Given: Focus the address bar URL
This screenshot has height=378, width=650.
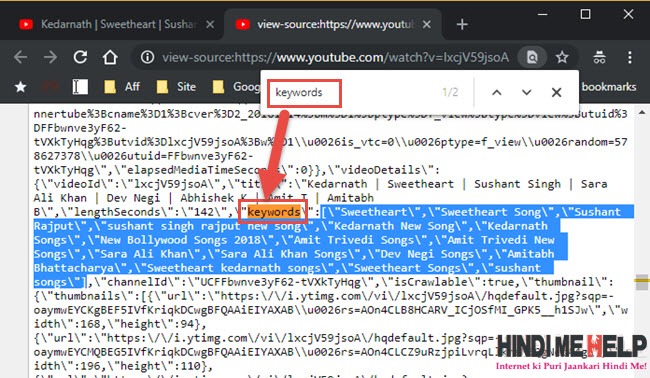Looking at the screenshot, I should (335, 57).
